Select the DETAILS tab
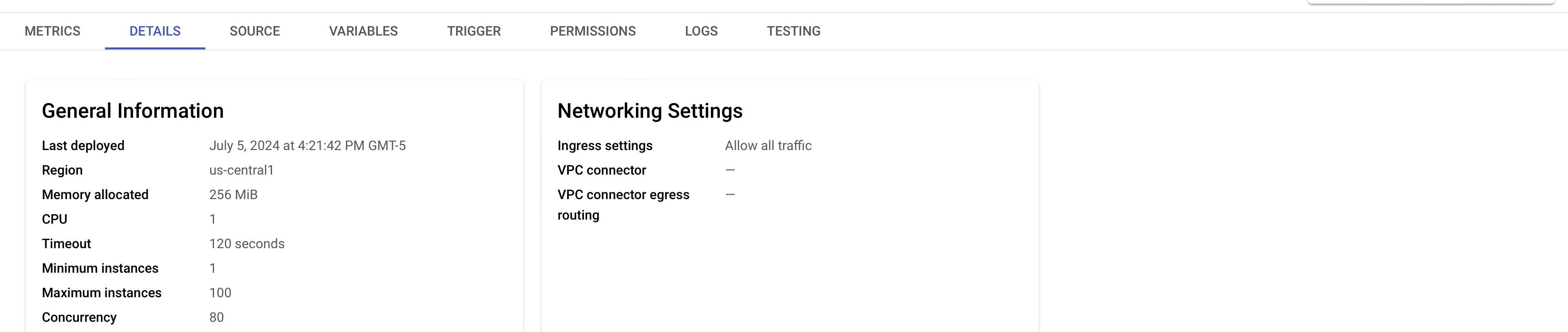 coord(155,31)
